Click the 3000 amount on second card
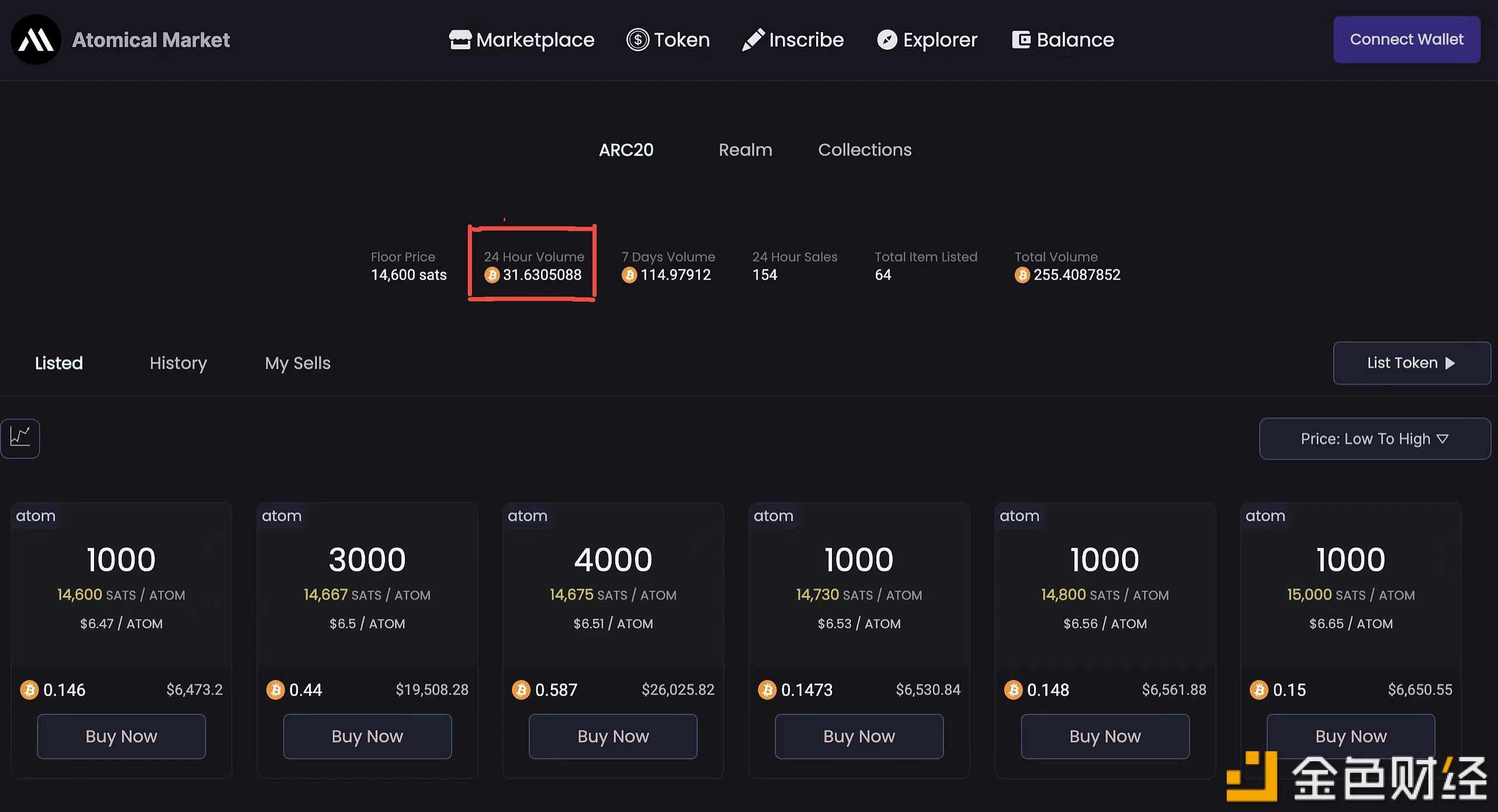The image size is (1498, 812). pyautogui.click(x=367, y=560)
